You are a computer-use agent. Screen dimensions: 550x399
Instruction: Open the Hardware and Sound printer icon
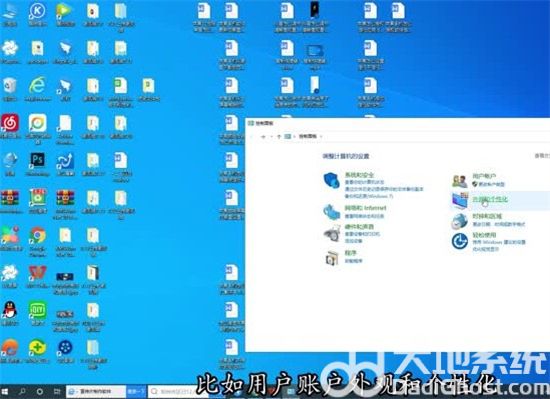point(332,233)
